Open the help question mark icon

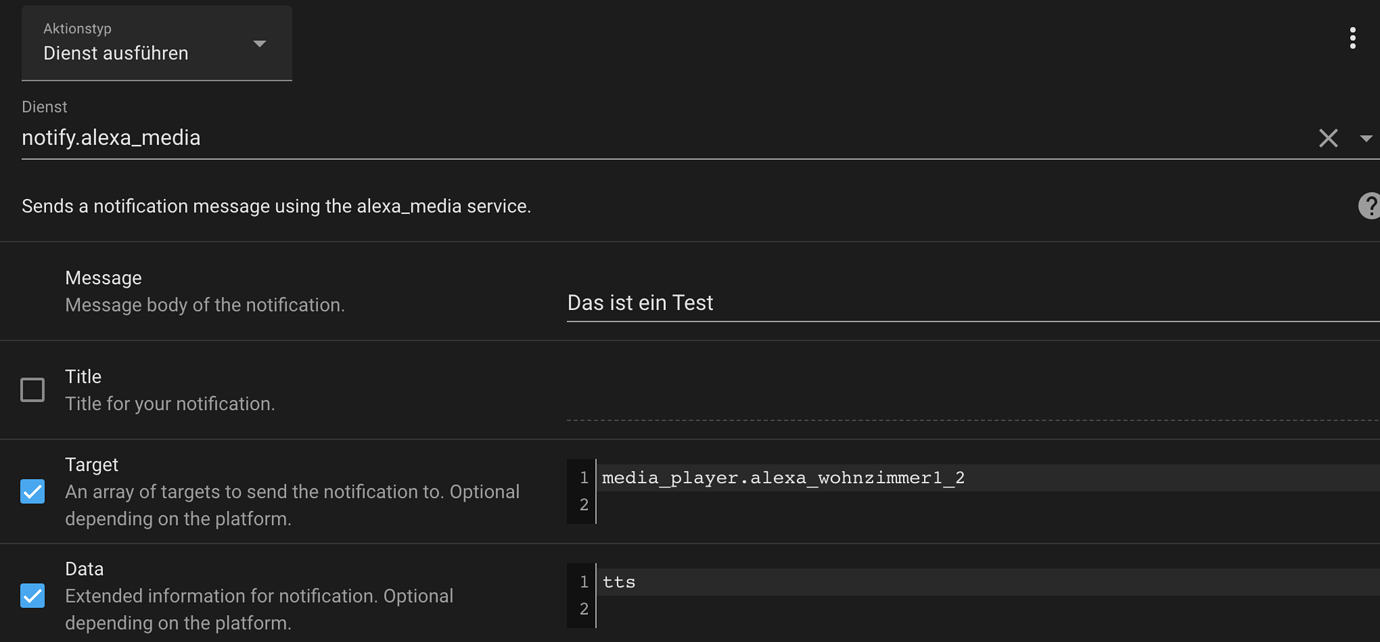[x=1369, y=206]
